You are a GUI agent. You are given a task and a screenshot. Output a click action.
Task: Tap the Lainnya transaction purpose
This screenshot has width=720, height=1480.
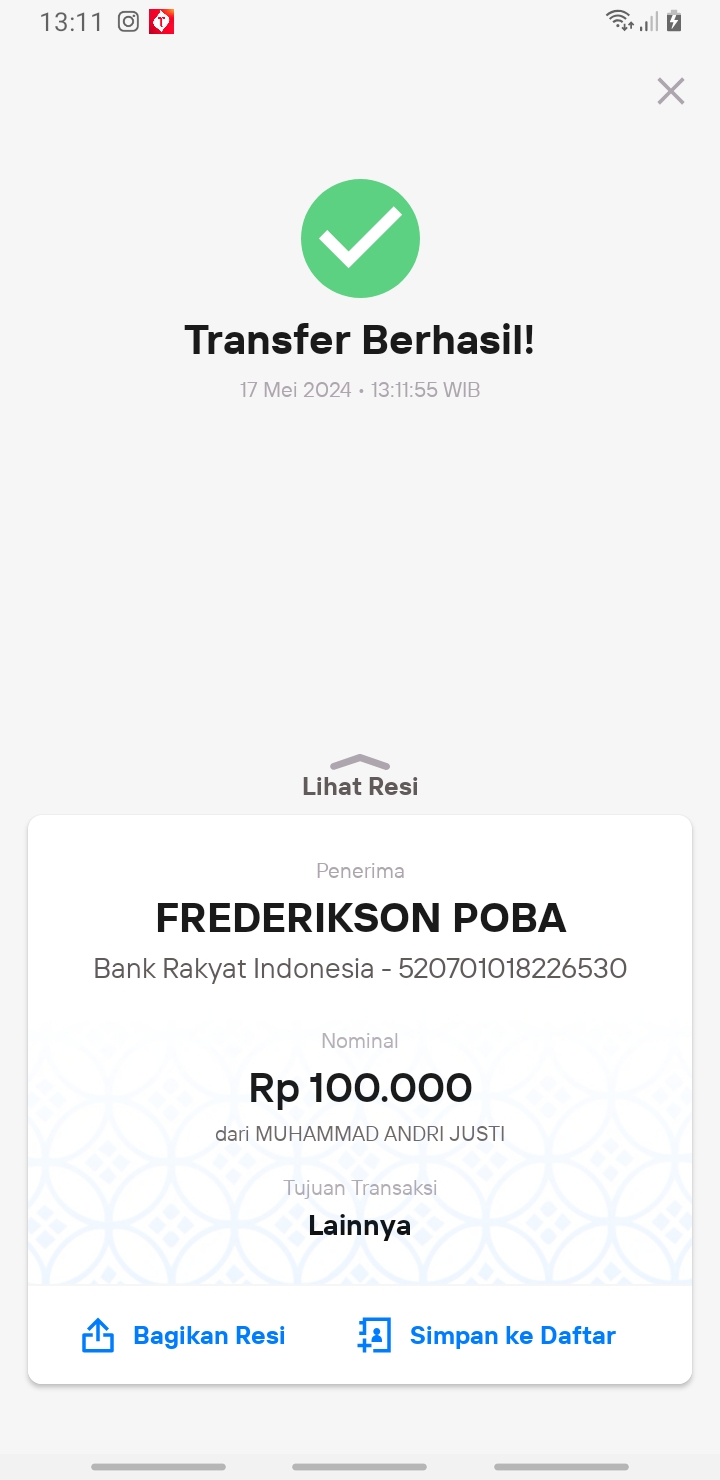tap(360, 1225)
